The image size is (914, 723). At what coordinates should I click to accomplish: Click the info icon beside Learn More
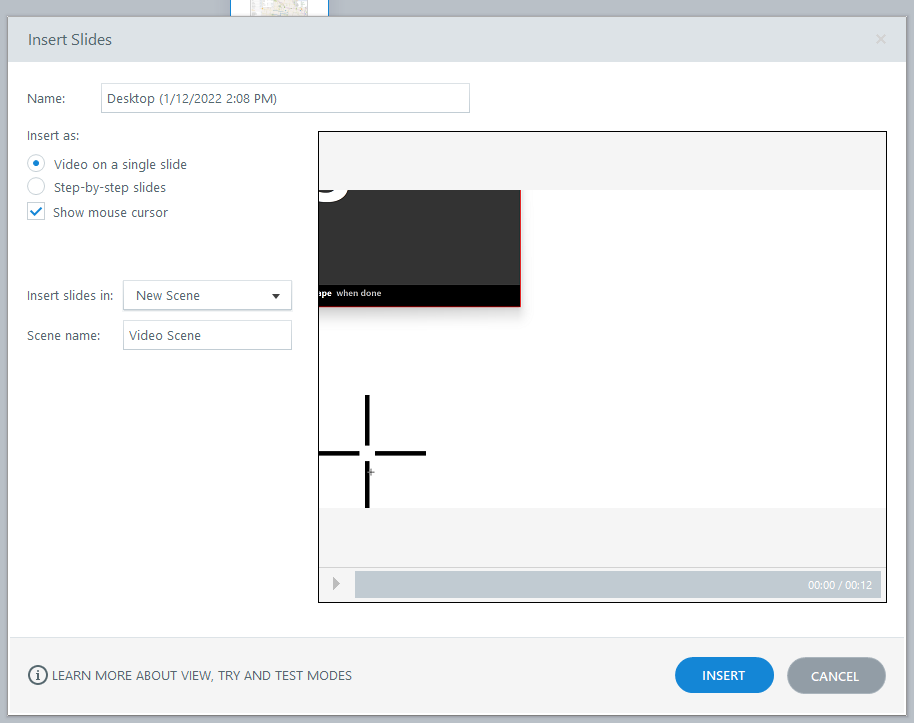(x=38, y=675)
